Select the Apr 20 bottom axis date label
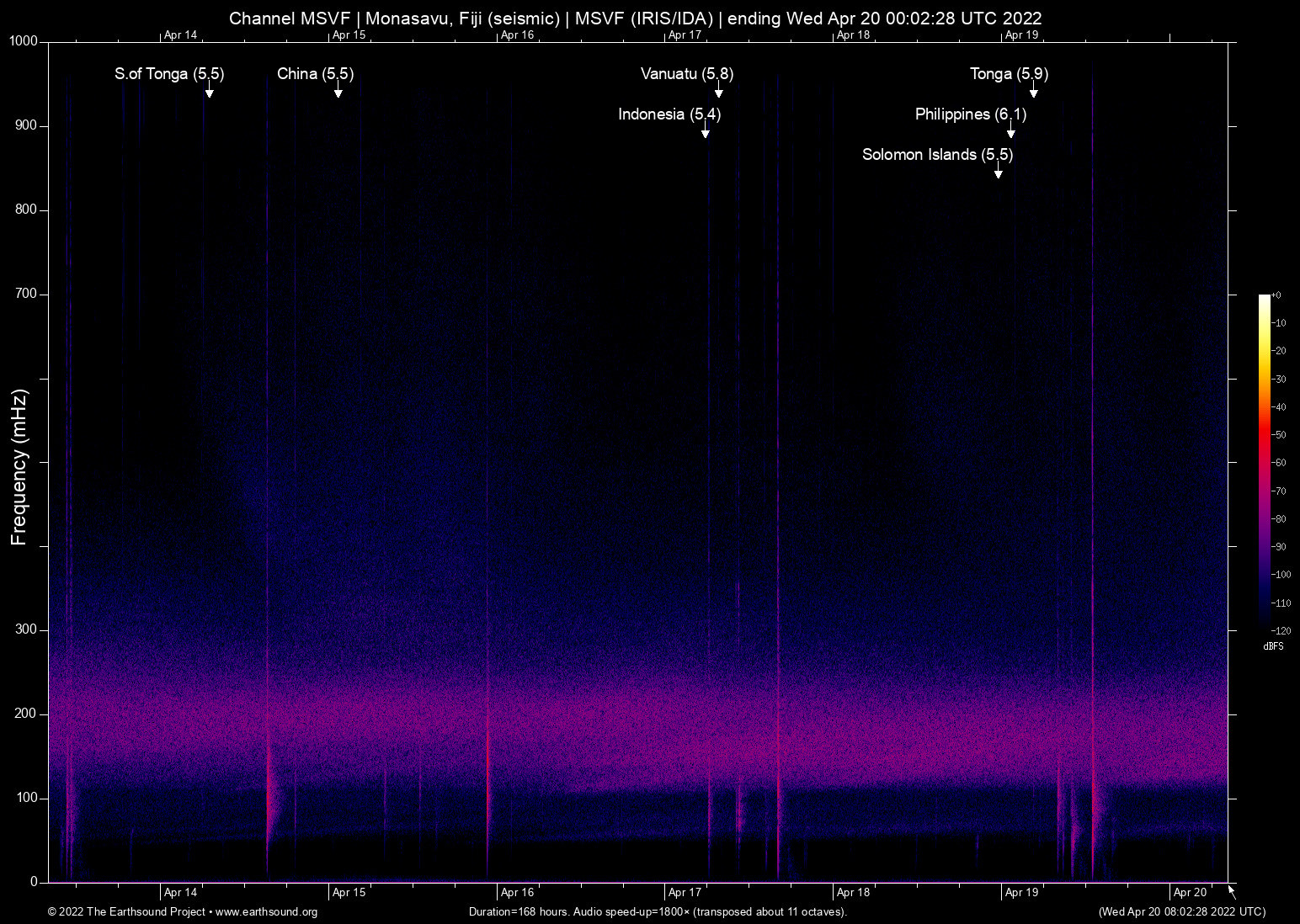This screenshot has height=924, width=1300. click(1190, 893)
